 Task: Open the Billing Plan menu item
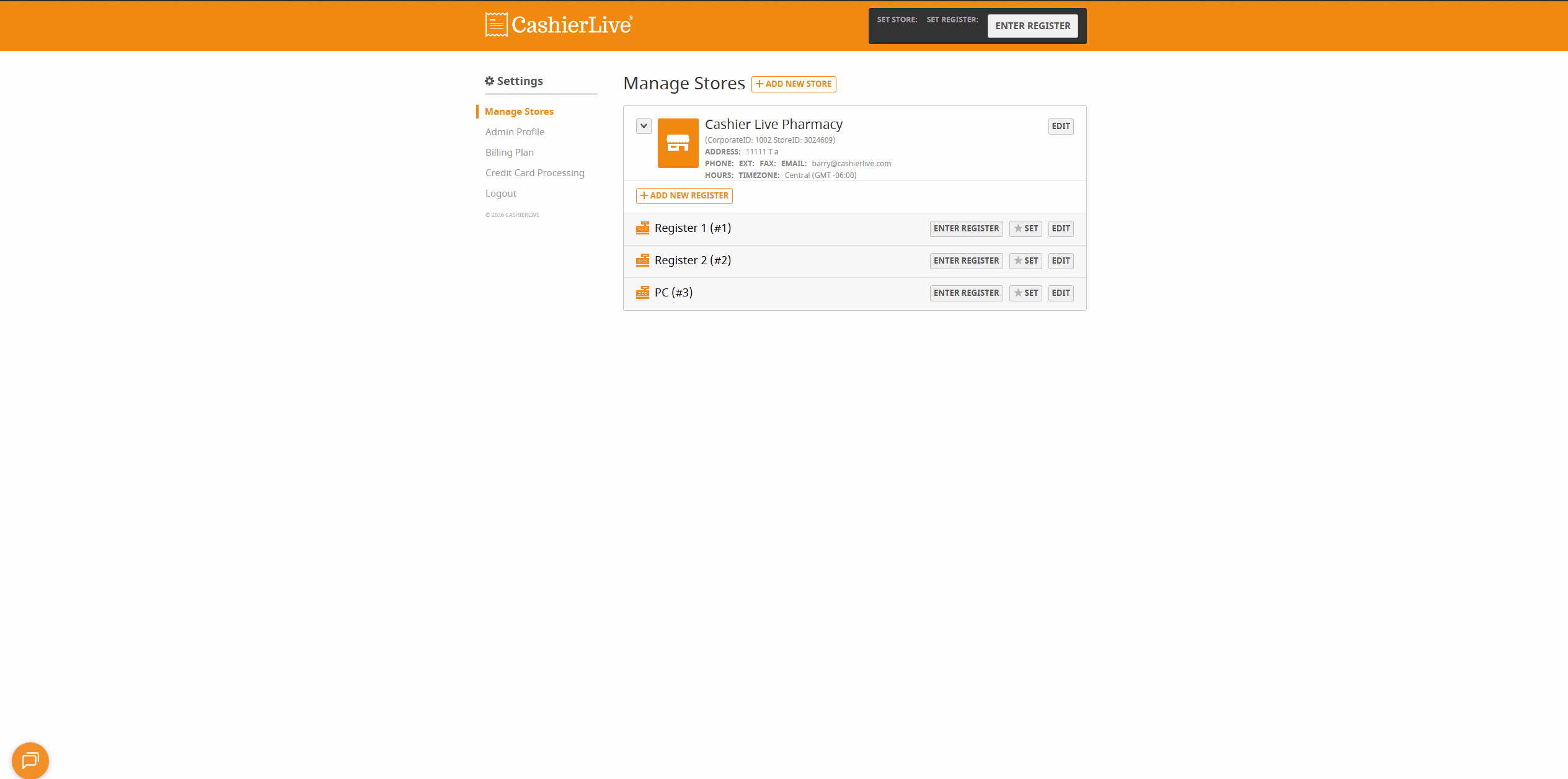(x=509, y=153)
